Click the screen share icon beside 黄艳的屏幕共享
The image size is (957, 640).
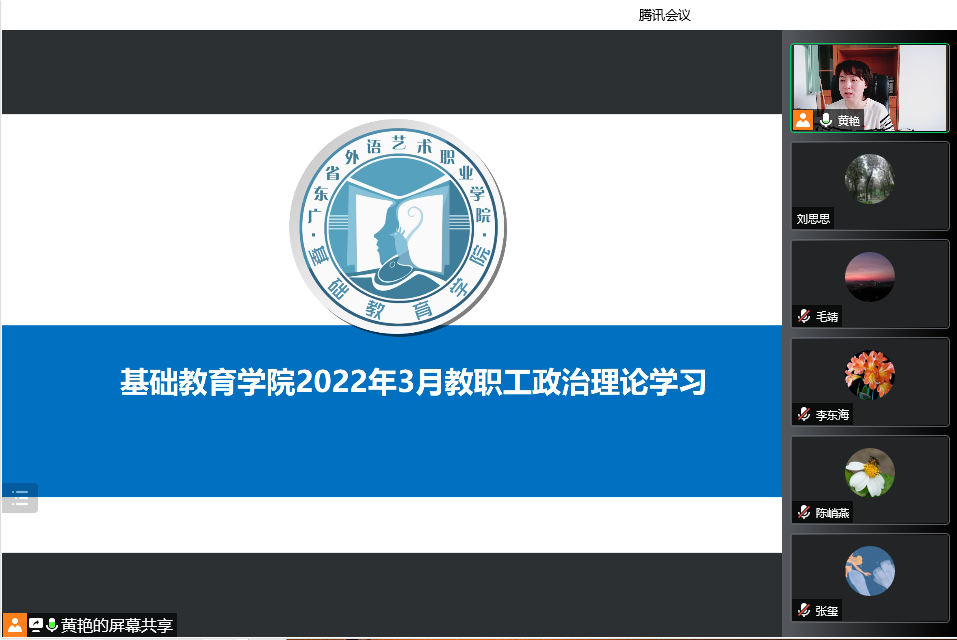click(36, 625)
